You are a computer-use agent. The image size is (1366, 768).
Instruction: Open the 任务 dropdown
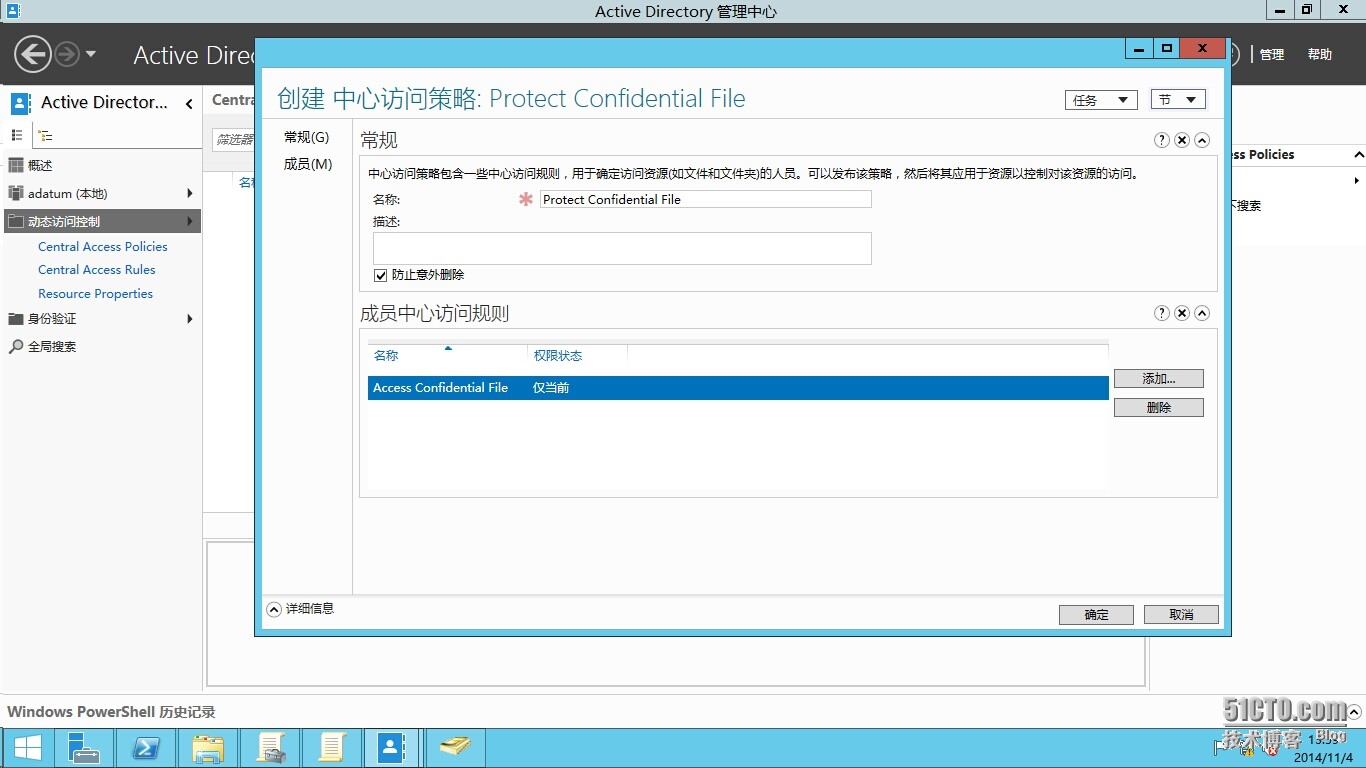tap(1101, 100)
